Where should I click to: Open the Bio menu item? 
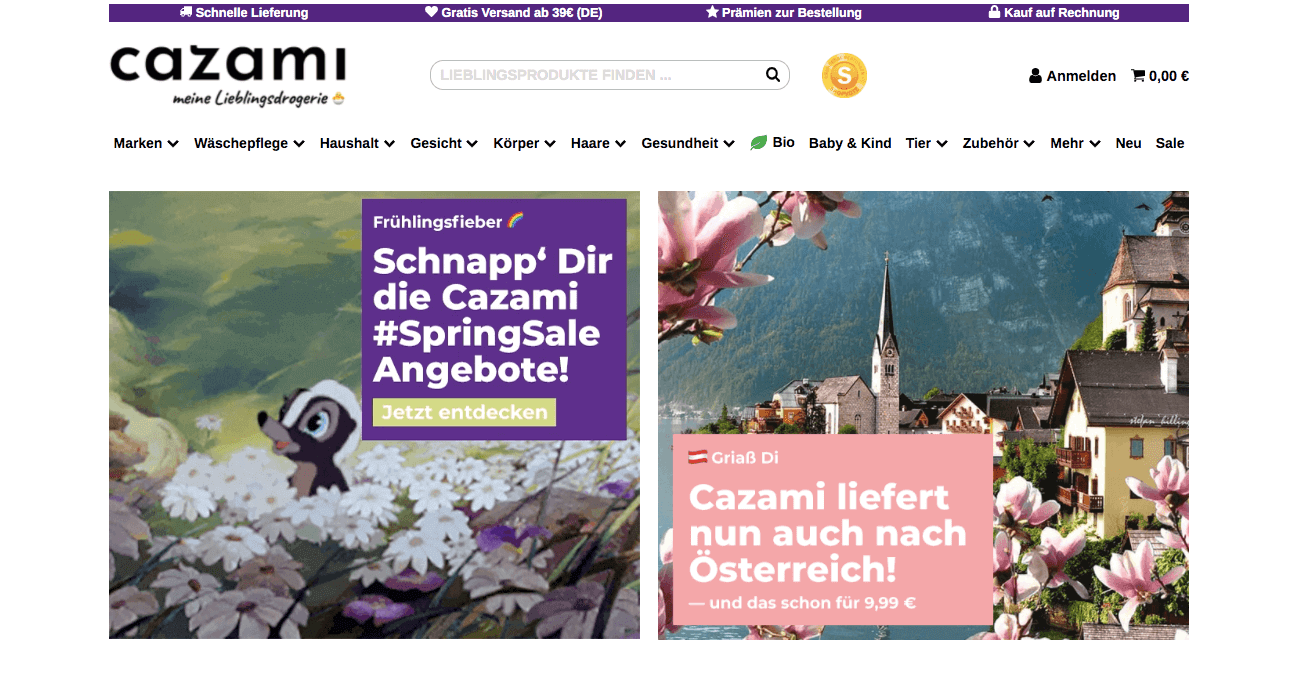coord(773,143)
